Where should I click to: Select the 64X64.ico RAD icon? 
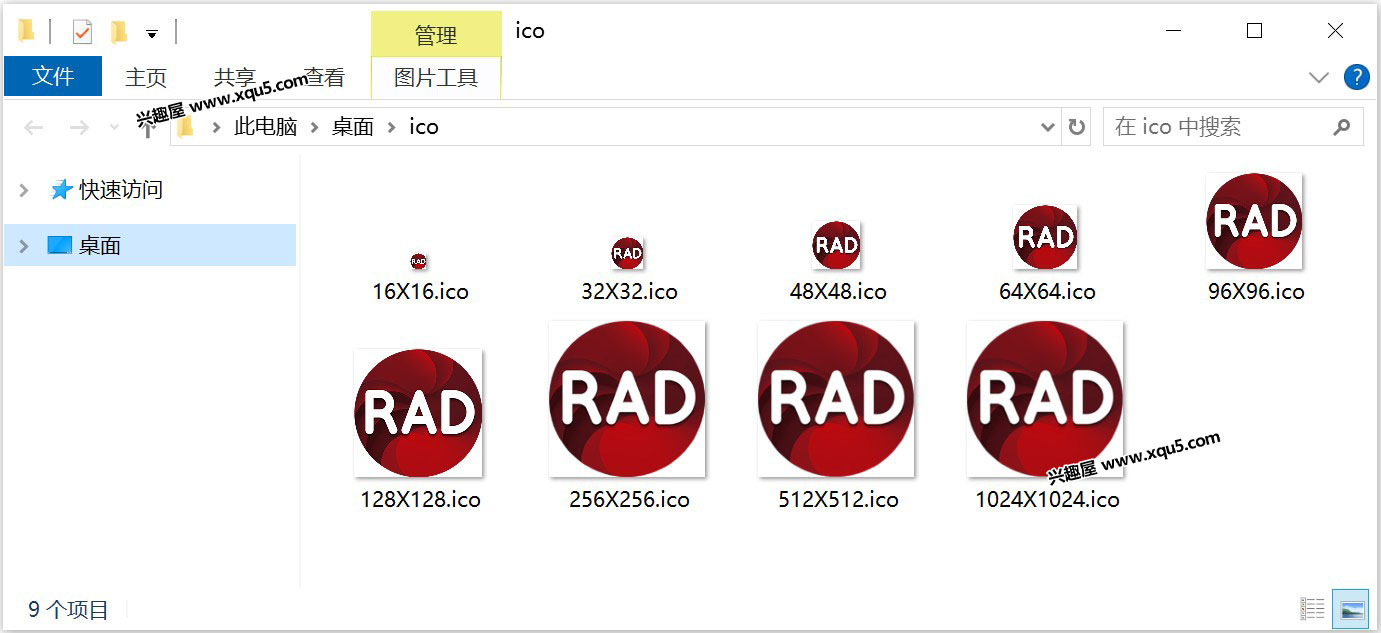tap(1045, 237)
